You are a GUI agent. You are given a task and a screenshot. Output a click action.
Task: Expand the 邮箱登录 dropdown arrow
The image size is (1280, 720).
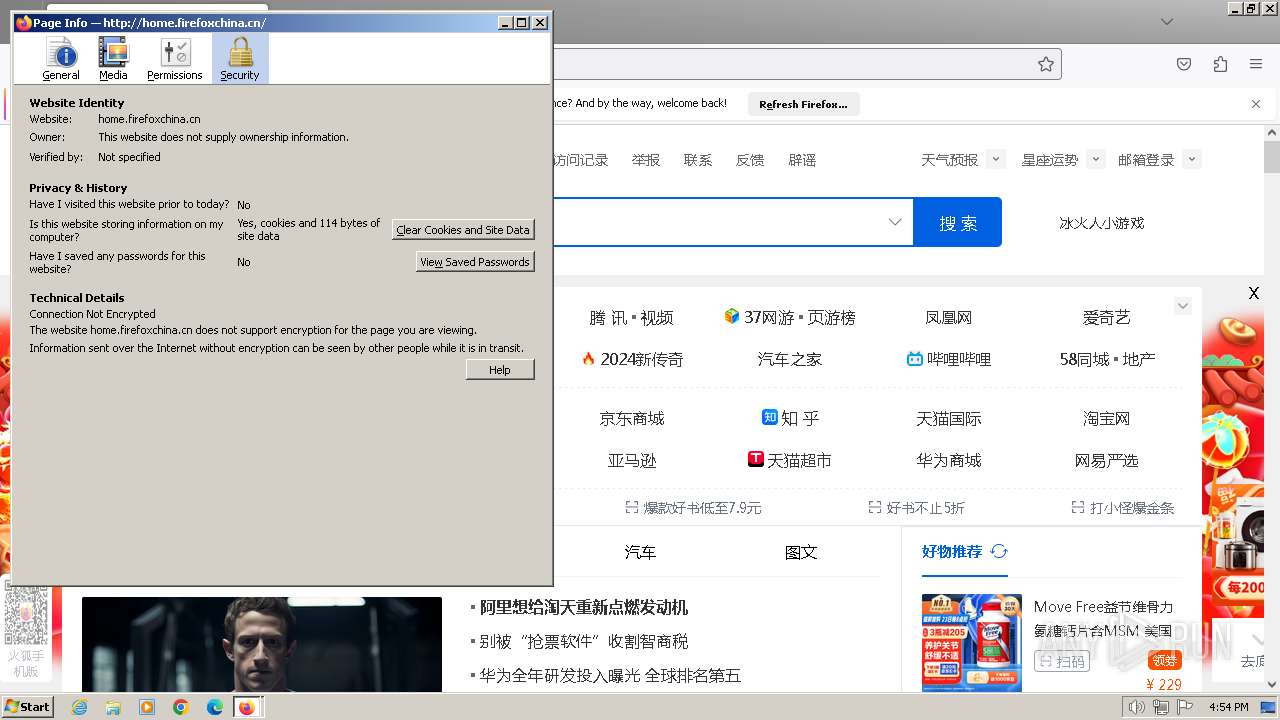click(x=1191, y=159)
